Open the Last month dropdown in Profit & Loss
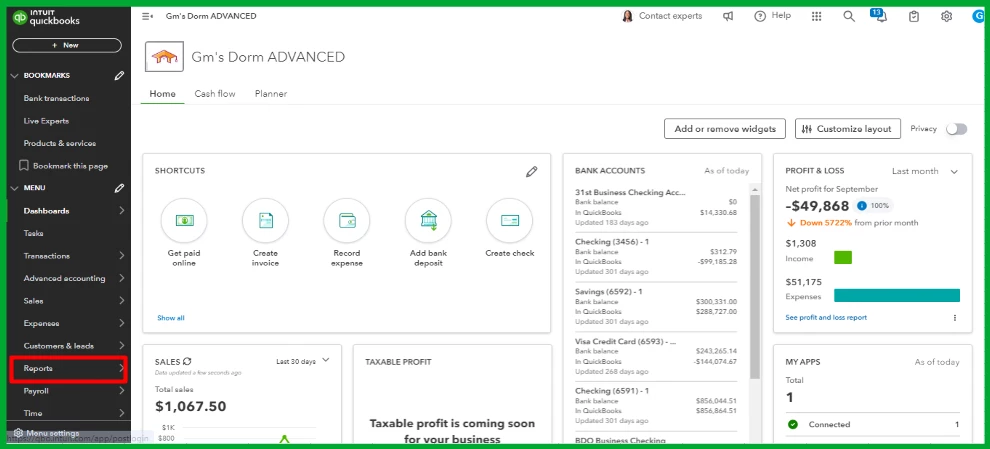This screenshot has width=990, height=449. pos(925,171)
